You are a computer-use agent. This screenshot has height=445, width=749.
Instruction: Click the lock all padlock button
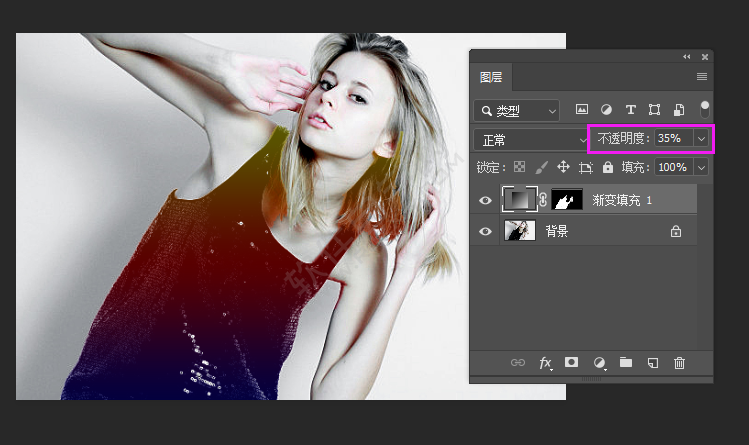[x=608, y=167]
